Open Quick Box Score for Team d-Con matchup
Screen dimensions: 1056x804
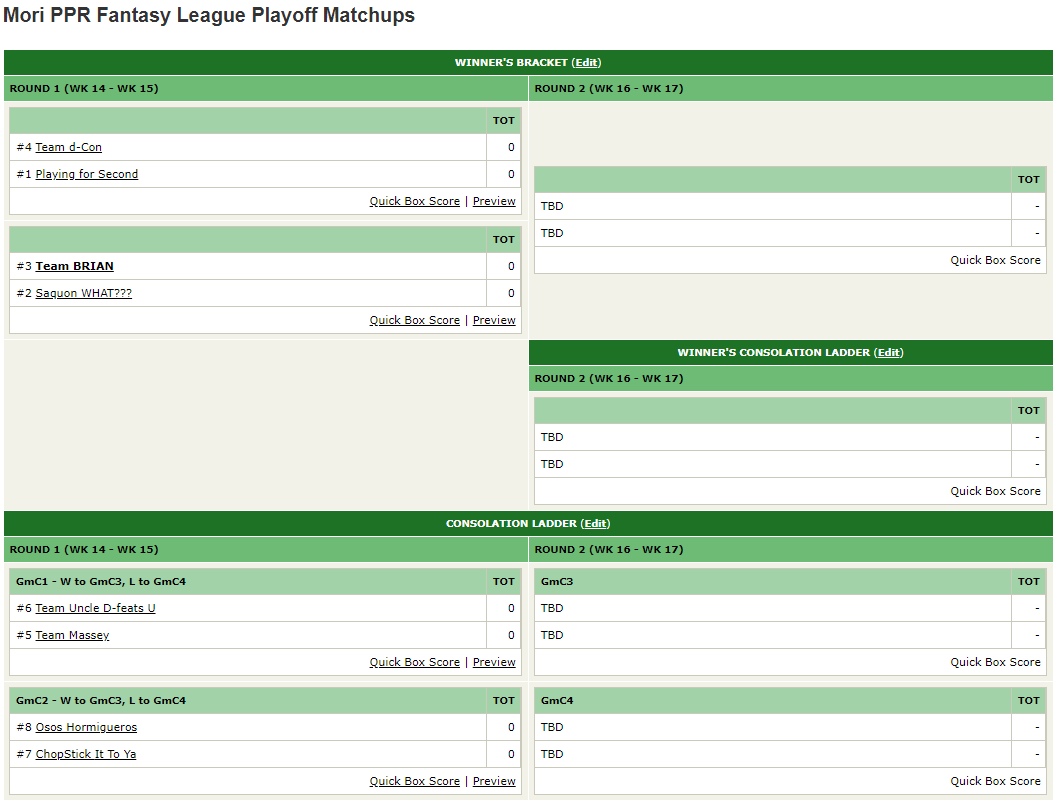tap(414, 202)
